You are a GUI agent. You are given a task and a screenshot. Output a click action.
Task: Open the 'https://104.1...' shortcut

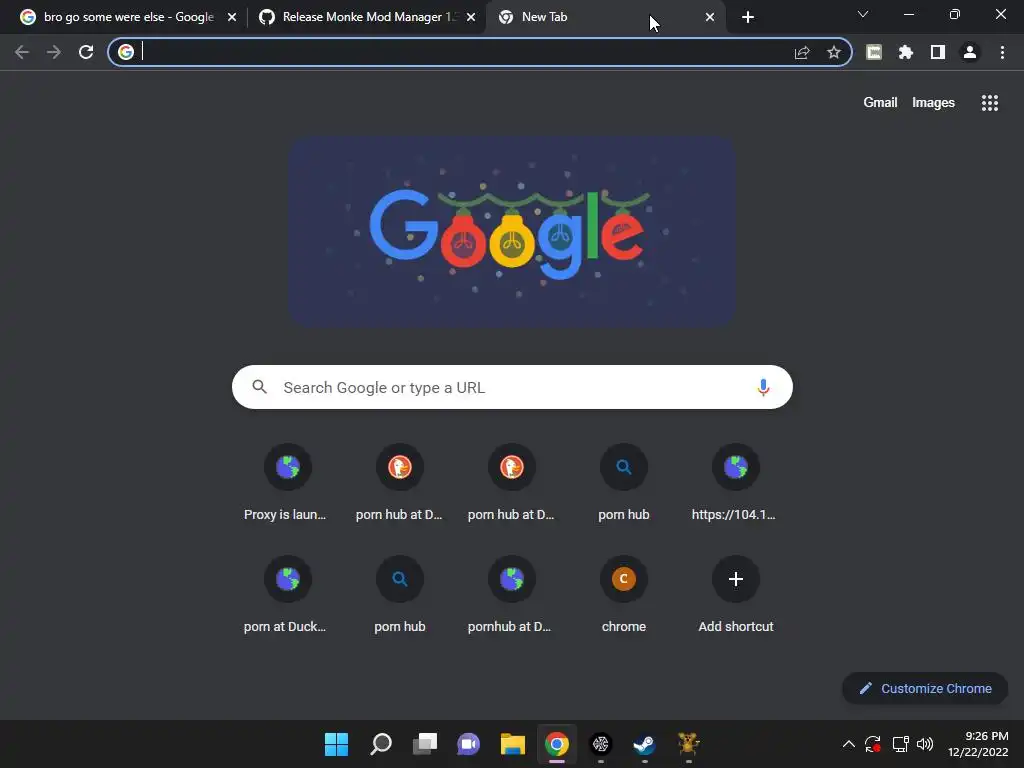(x=735, y=483)
